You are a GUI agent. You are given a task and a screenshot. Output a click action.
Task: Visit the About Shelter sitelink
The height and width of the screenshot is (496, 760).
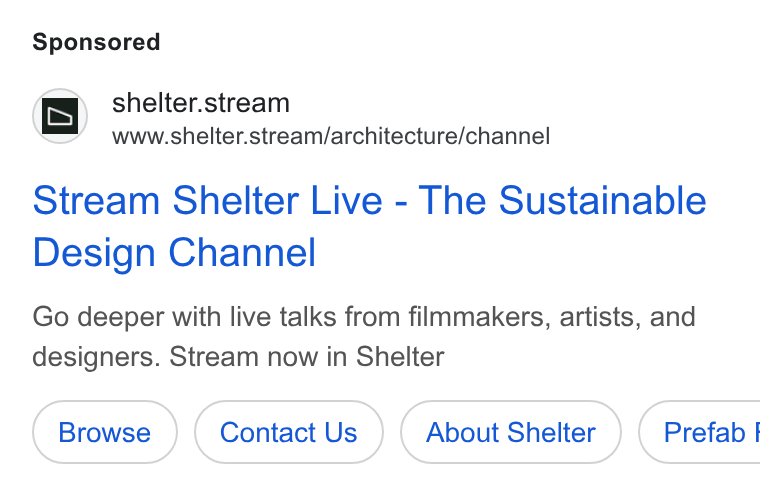coord(511,432)
